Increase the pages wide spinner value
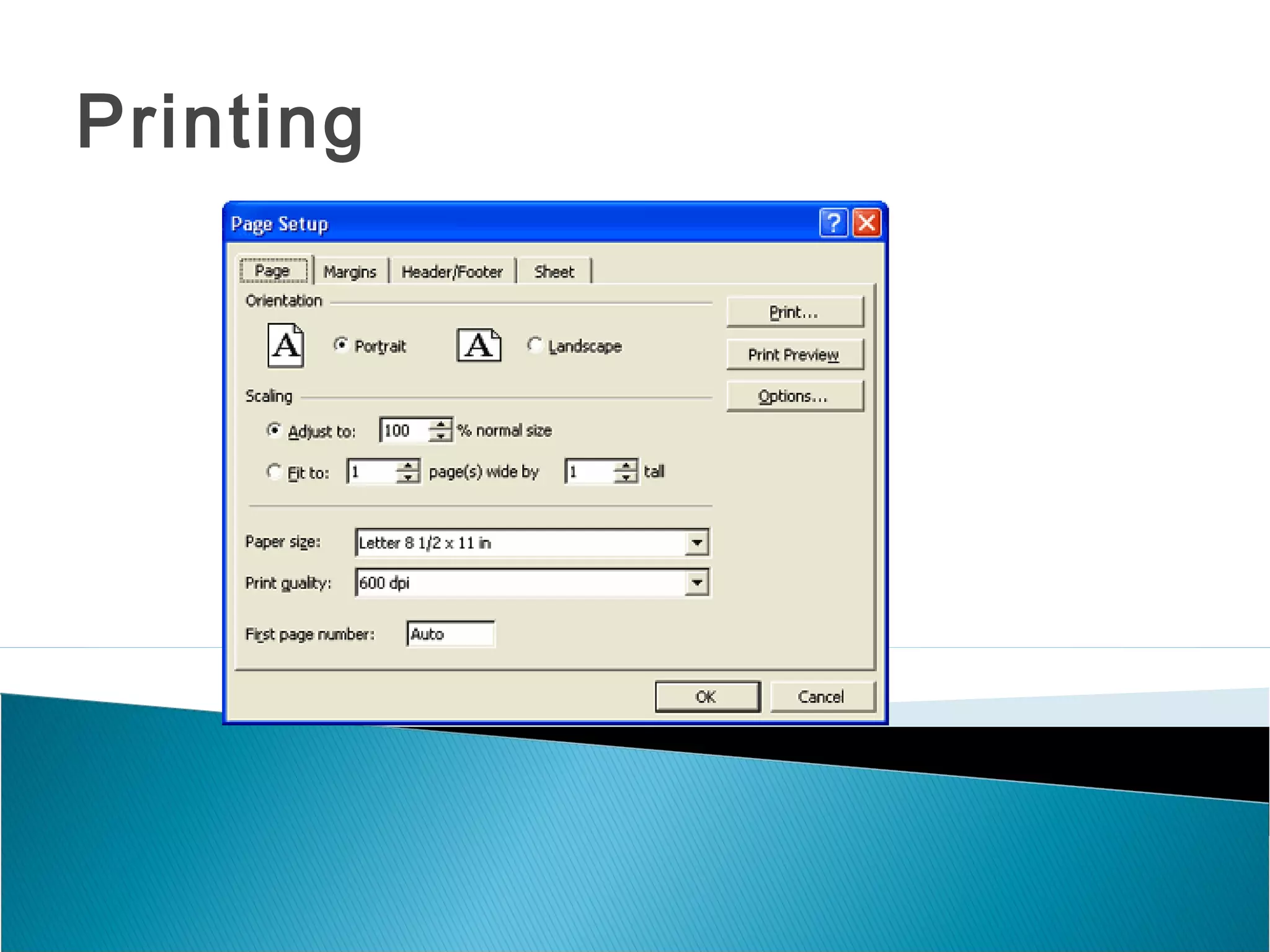The width and height of the screenshot is (1270, 952). point(407,465)
